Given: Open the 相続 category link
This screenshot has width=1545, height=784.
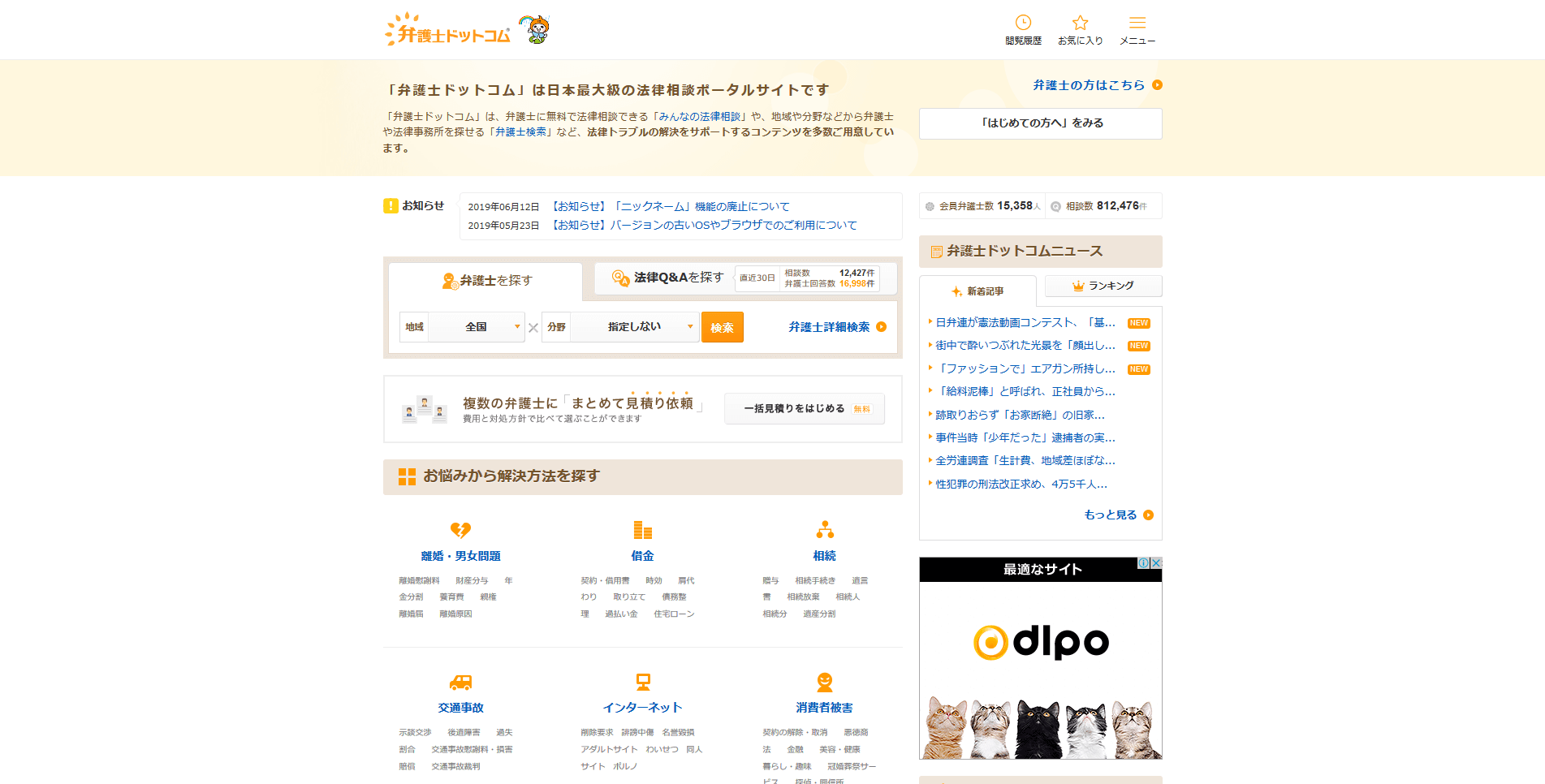Looking at the screenshot, I should coord(825,556).
